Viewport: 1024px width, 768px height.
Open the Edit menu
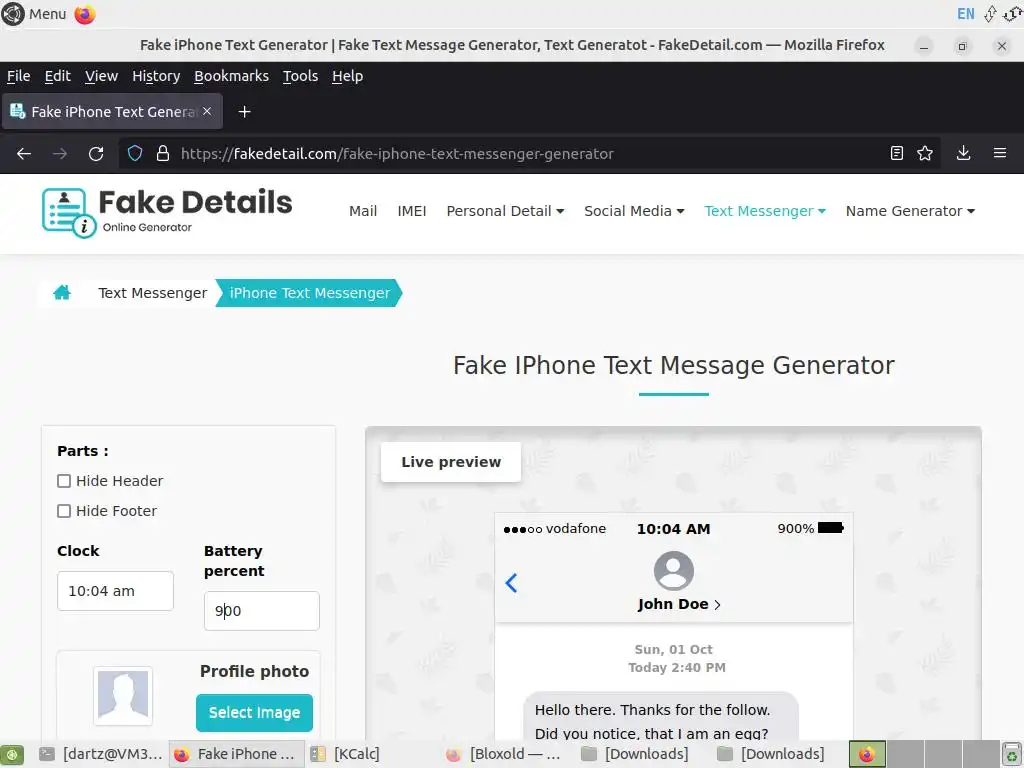(57, 76)
